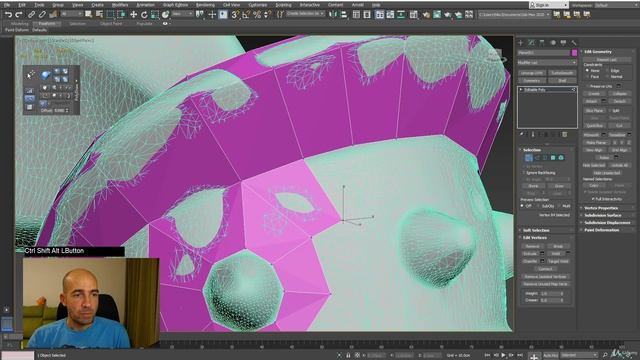Open the Create Selection Set dropdown
The height and width of the screenshot is (360, 640).
[x=305, y=13]
